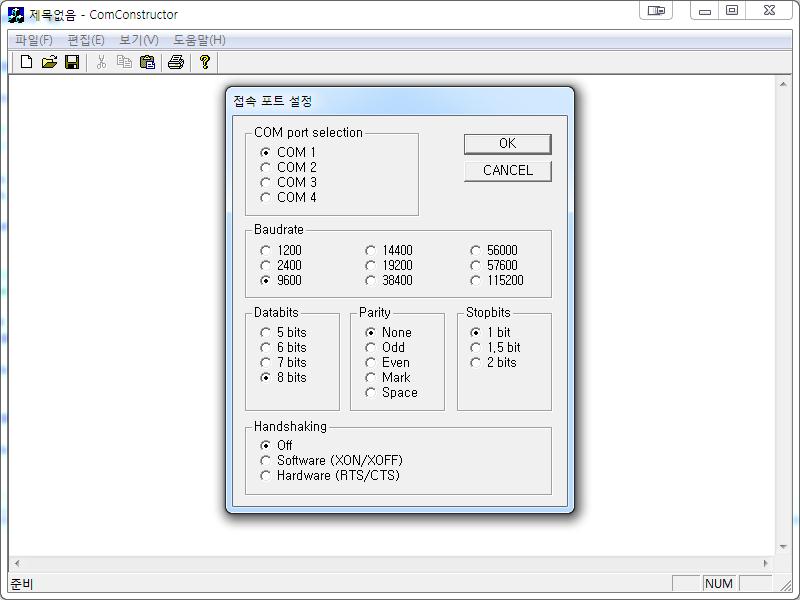Click the Paste clipboard toolbar icon
The image size is (800, 600).
pos(147,62)
